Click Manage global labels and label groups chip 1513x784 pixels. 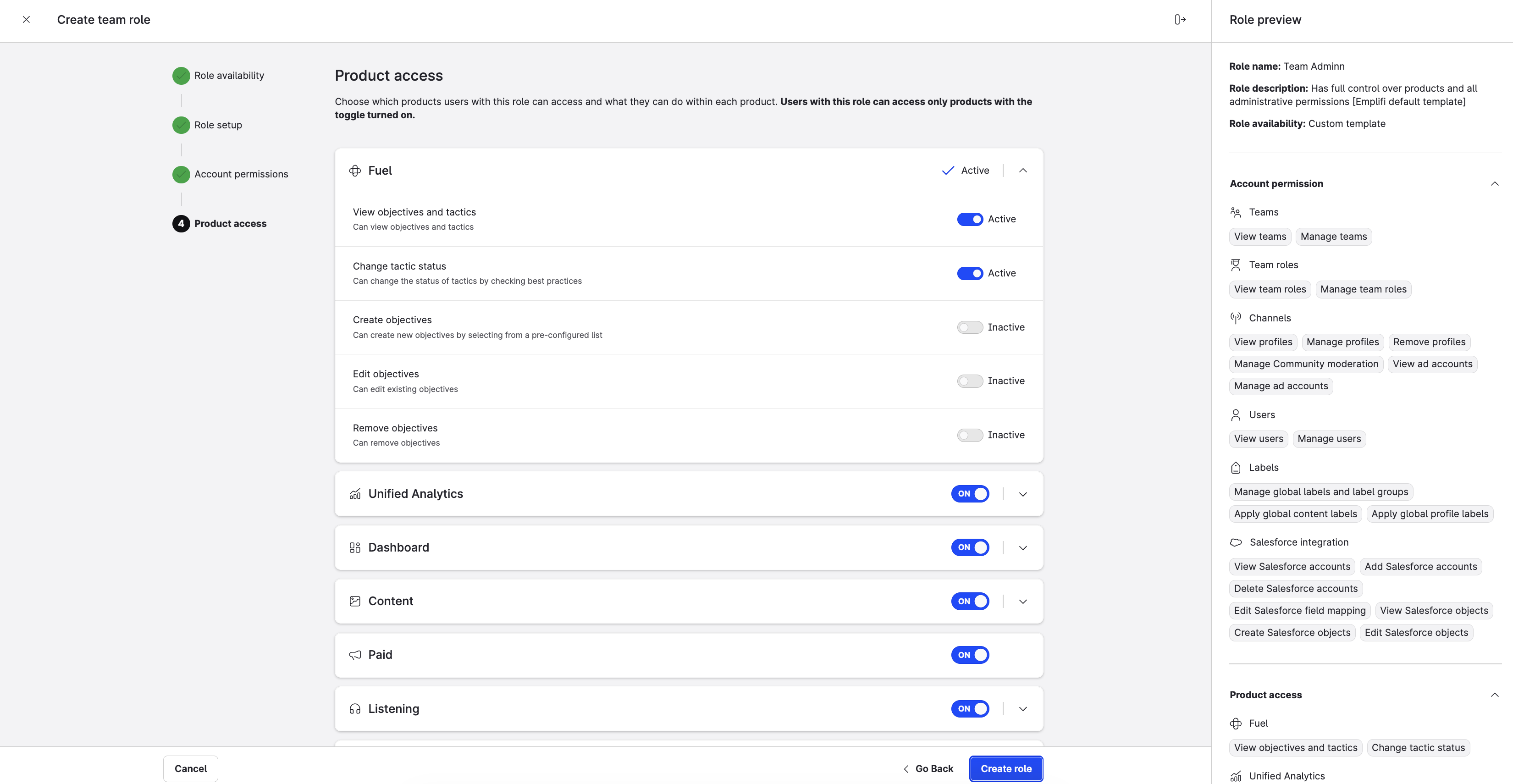[1321, 492]
